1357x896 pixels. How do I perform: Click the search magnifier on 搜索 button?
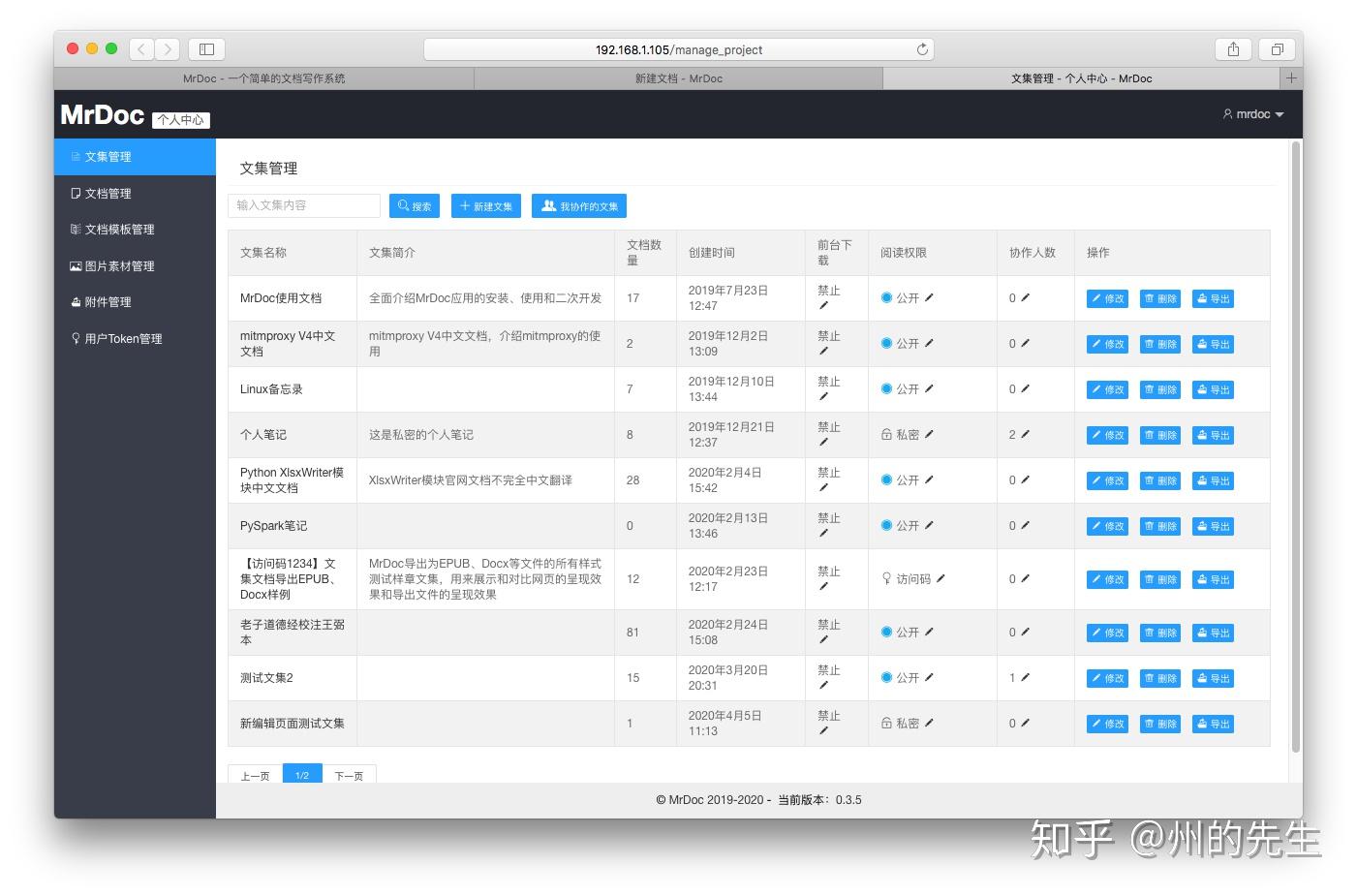pyautogui.click(x=403, y=205)
